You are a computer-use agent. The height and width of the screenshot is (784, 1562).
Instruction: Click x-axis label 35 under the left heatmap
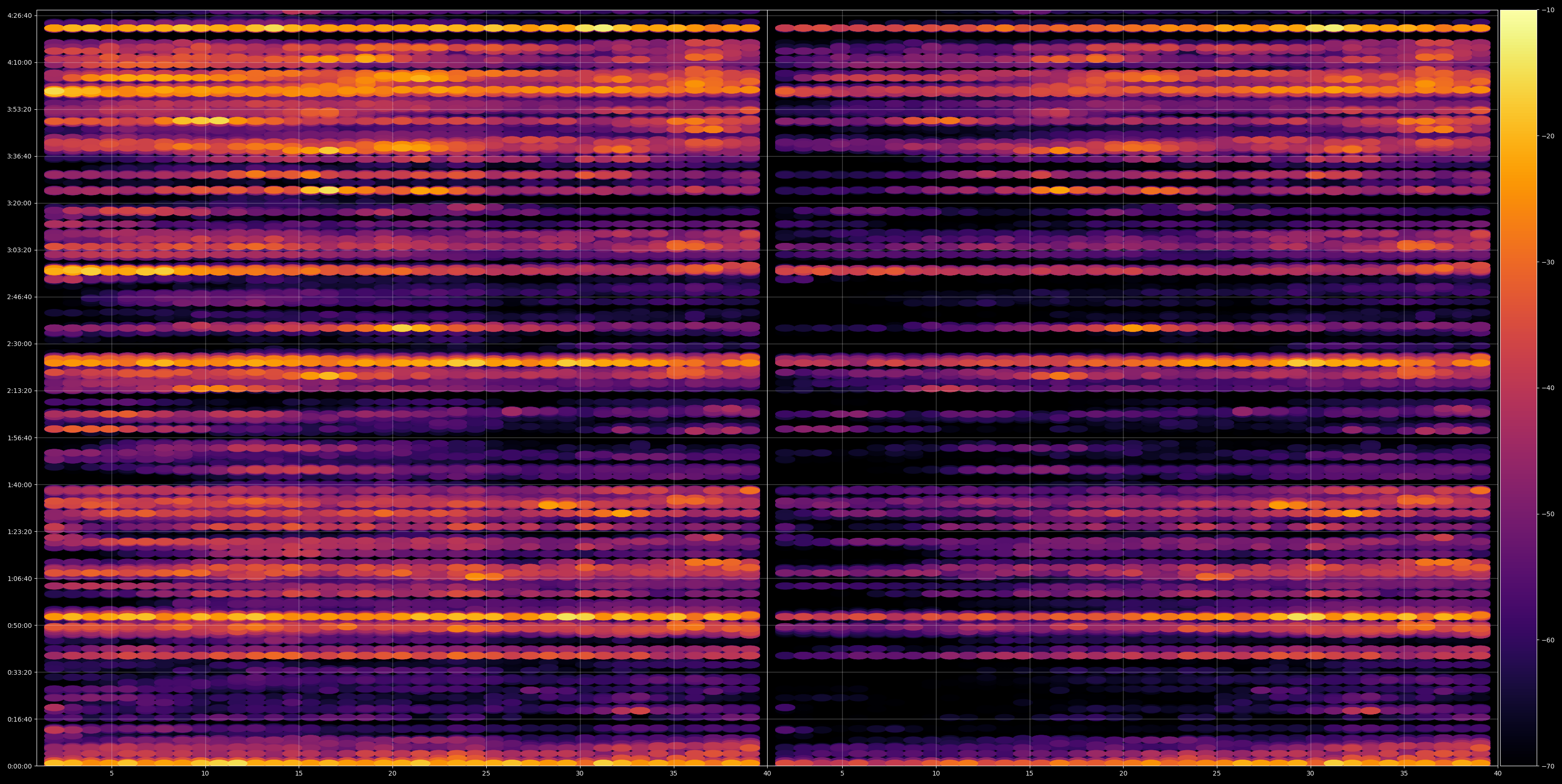(x=674, y=774)
